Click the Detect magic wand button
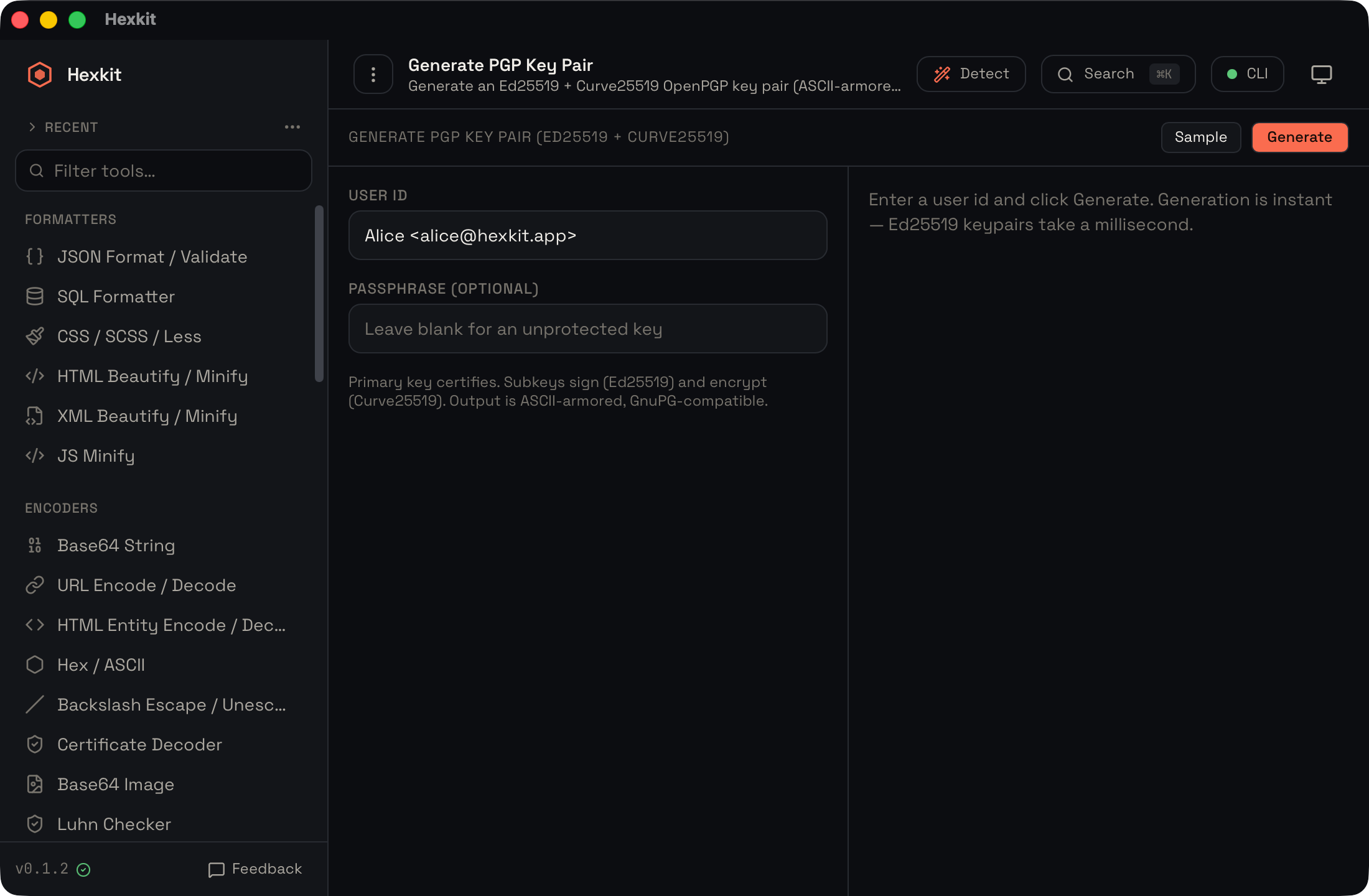Image resolution: width=1369 pixels, height=896 pixels. (971, 74)
